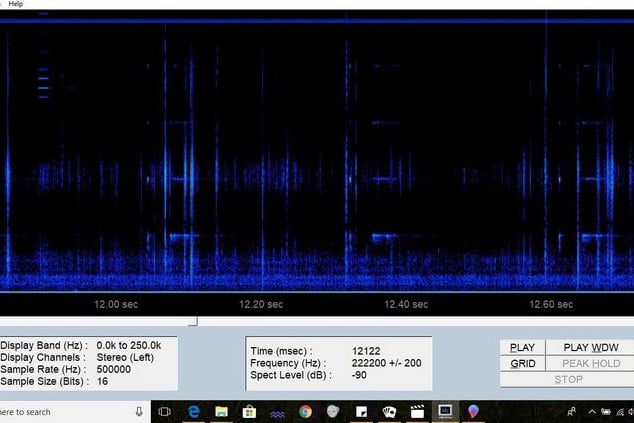Click the 12.20 sec time axis label
This screenshot has height=423, width=634.
click(x=261, y=304)
